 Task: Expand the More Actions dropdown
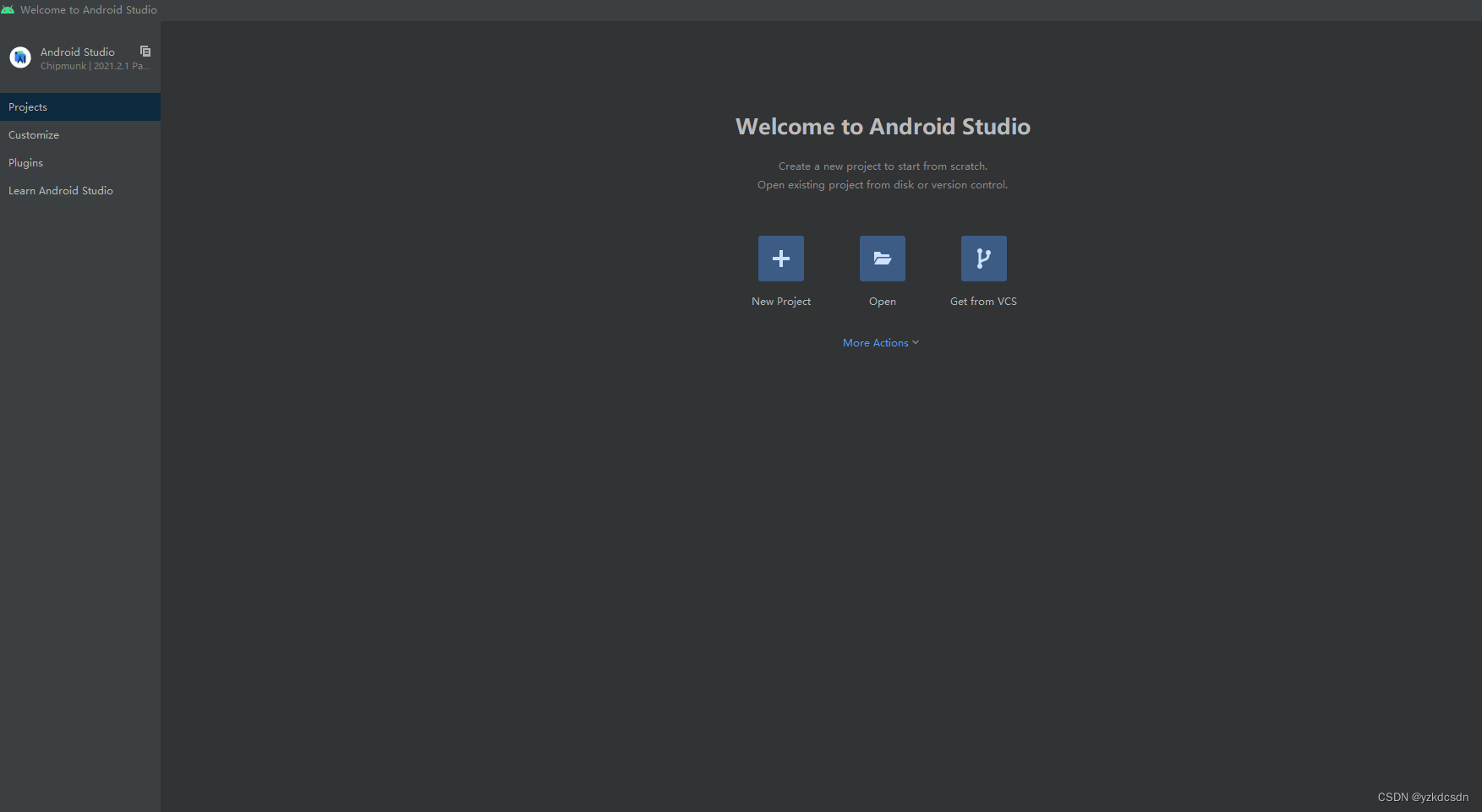(880, 343)
